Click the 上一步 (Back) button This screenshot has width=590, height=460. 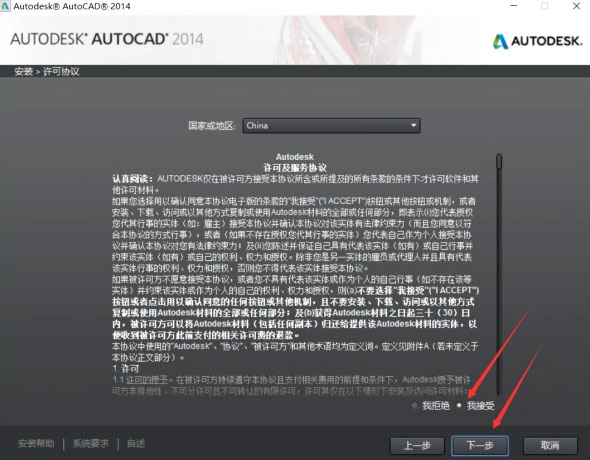417,446
